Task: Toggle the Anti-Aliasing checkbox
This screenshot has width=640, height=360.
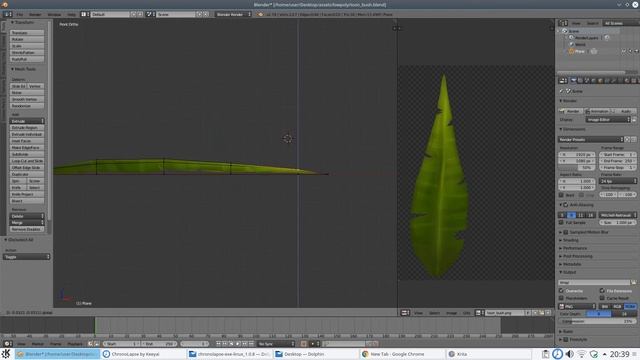Action: click(566, 205)
